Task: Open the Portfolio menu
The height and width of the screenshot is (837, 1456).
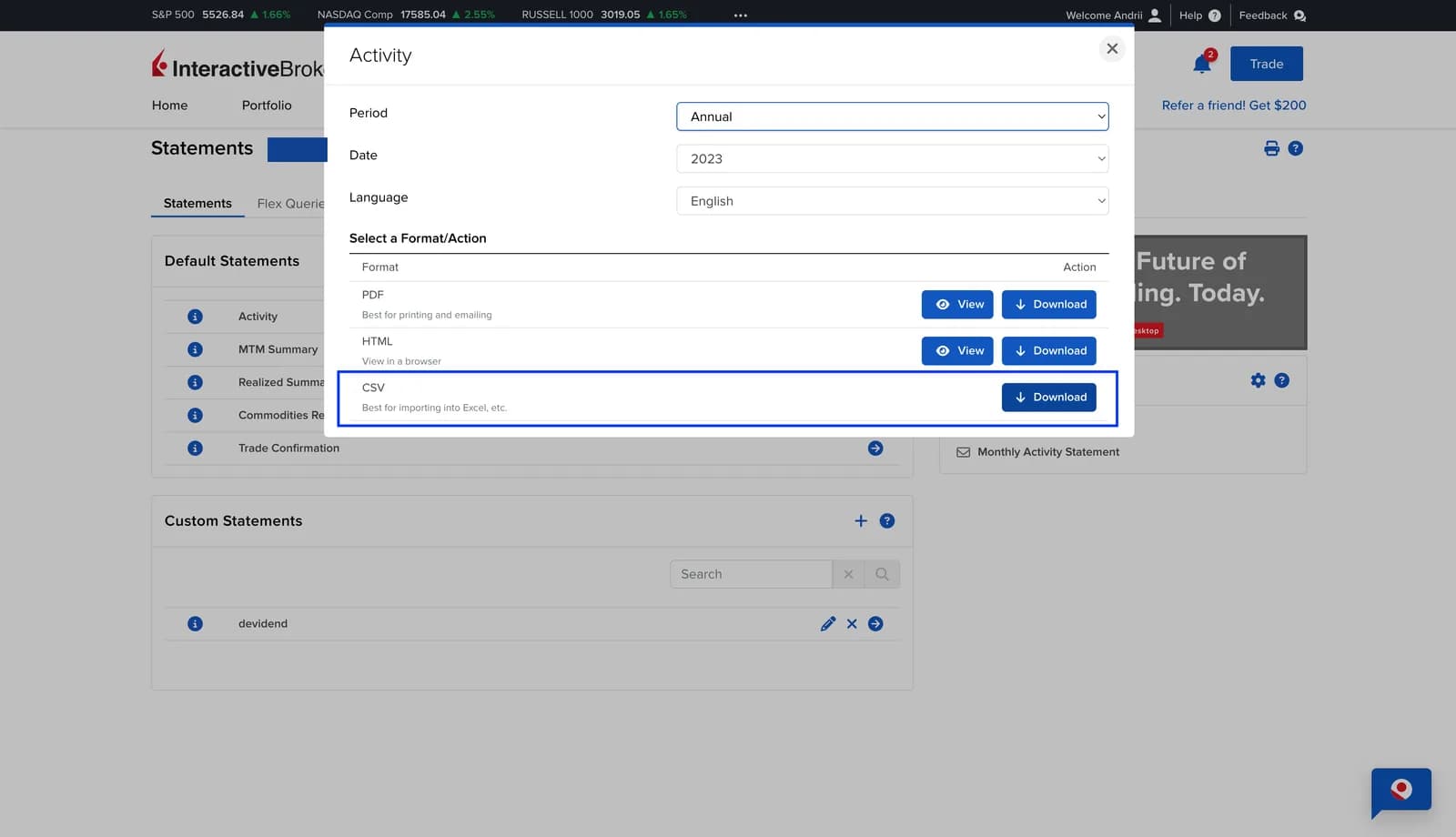Action: tap(267, 106)
